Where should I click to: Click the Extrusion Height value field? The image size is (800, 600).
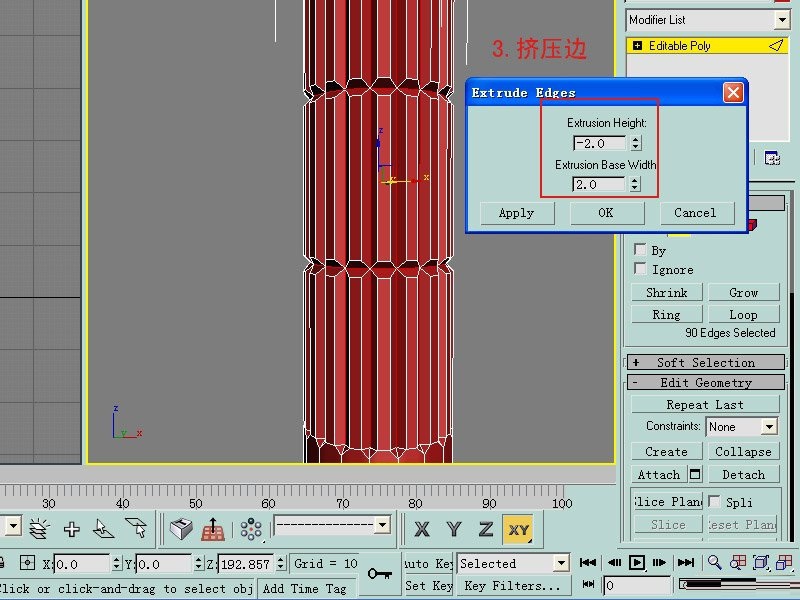pos(599,143)
